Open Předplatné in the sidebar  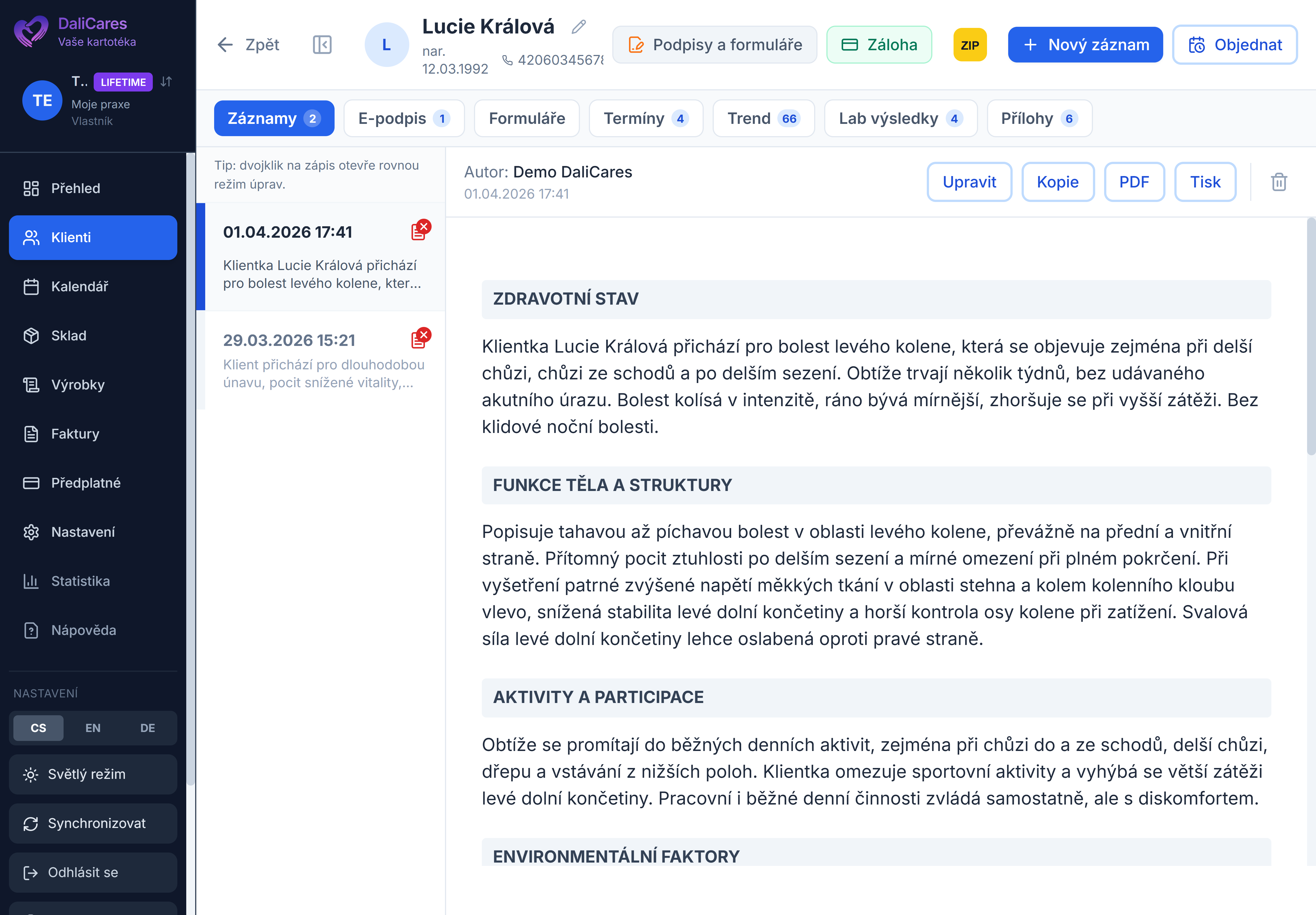pyautogui.click(x=93, y=483)
